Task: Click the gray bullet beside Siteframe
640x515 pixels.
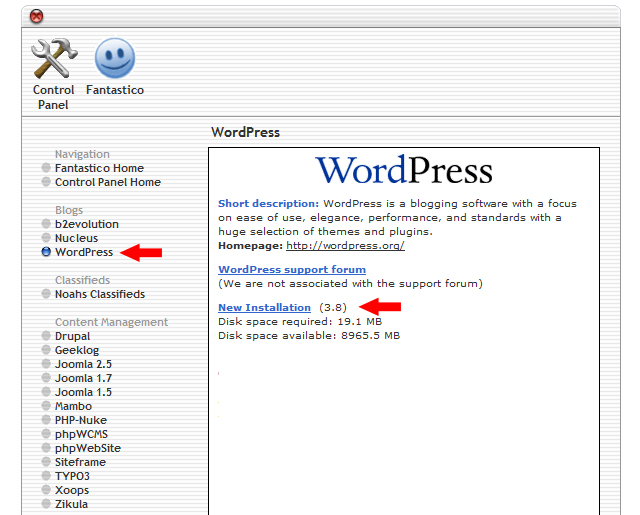Action: [x=46, y=461]
